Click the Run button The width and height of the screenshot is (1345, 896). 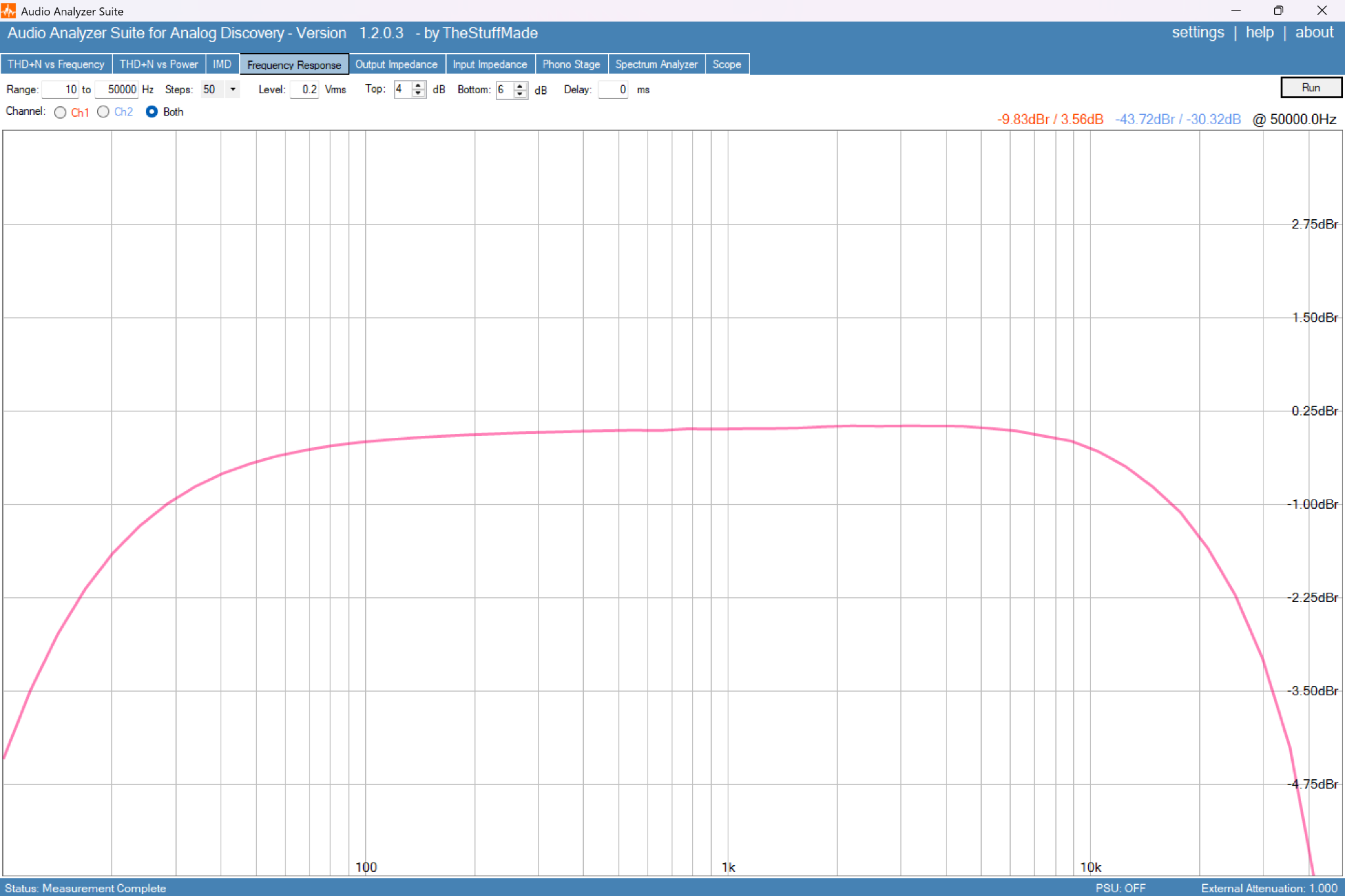tap(1311, 87)
